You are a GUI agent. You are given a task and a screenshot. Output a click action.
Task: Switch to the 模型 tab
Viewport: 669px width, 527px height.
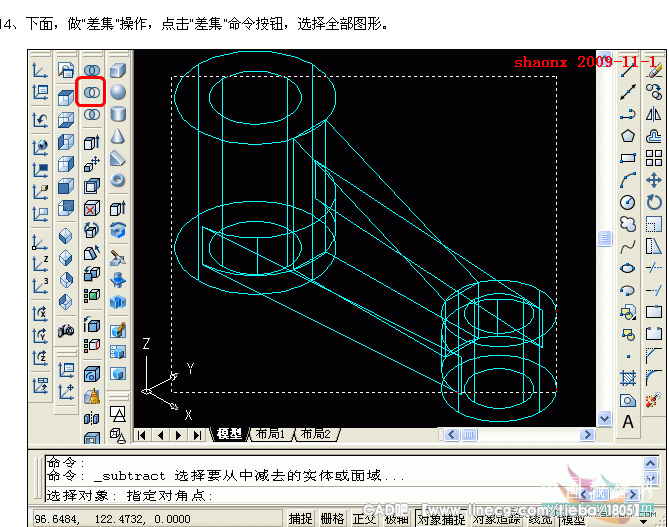(x=229, y=434)
